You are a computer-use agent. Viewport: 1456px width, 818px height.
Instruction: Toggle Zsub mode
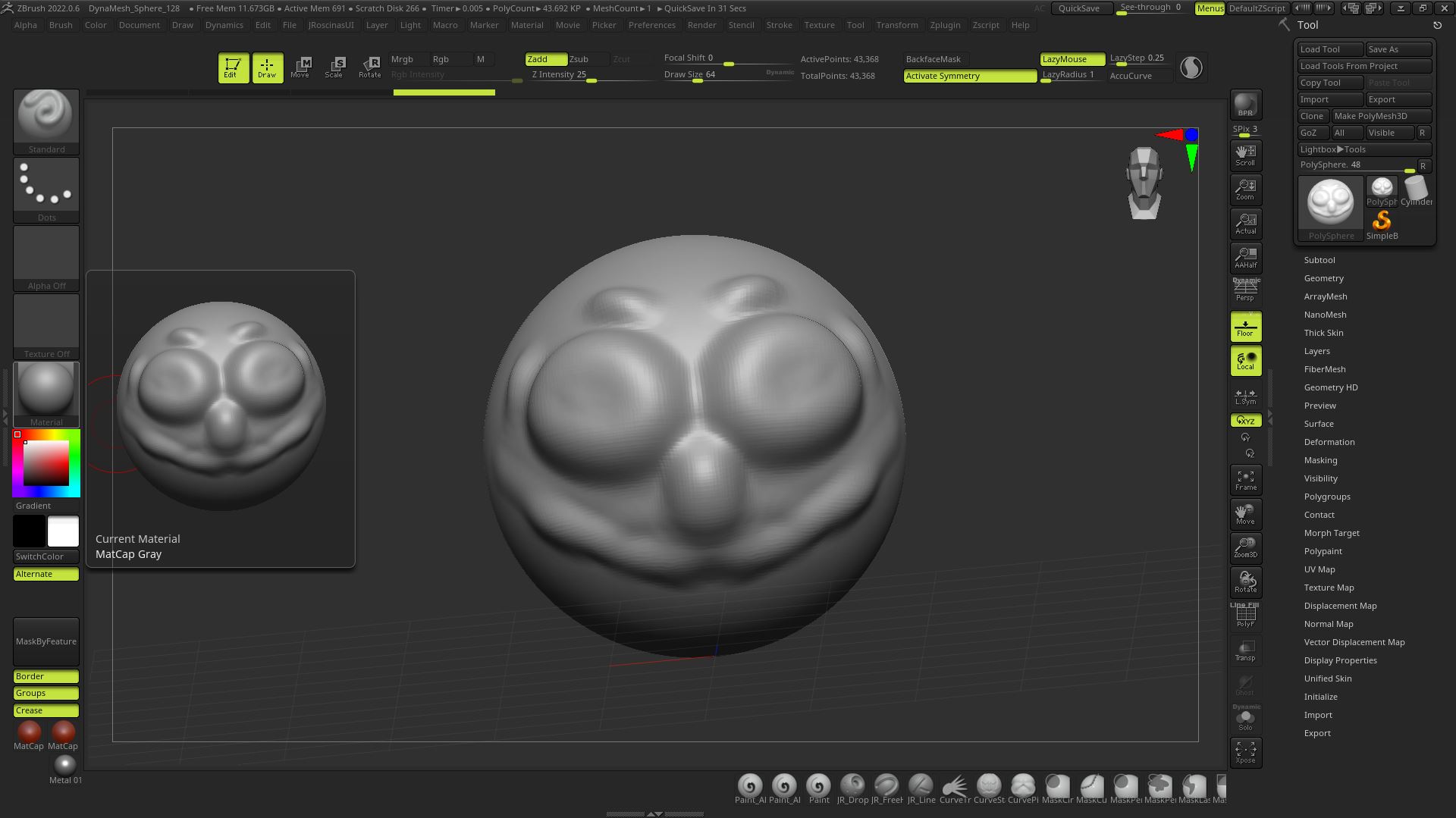tap(588, 59)
